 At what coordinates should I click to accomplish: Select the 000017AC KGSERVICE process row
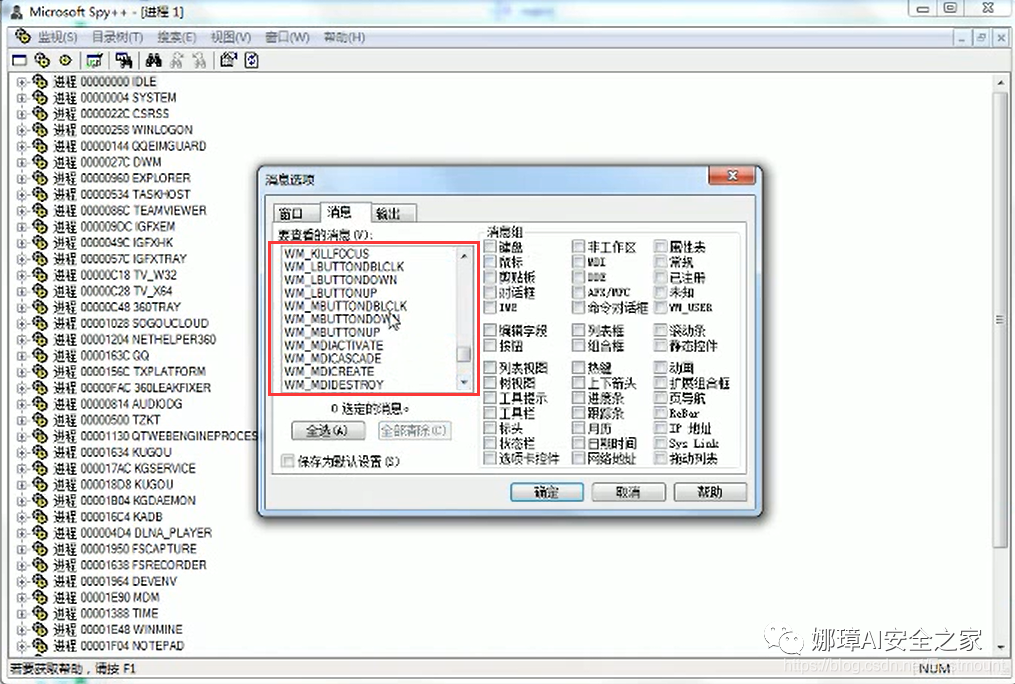124,469
